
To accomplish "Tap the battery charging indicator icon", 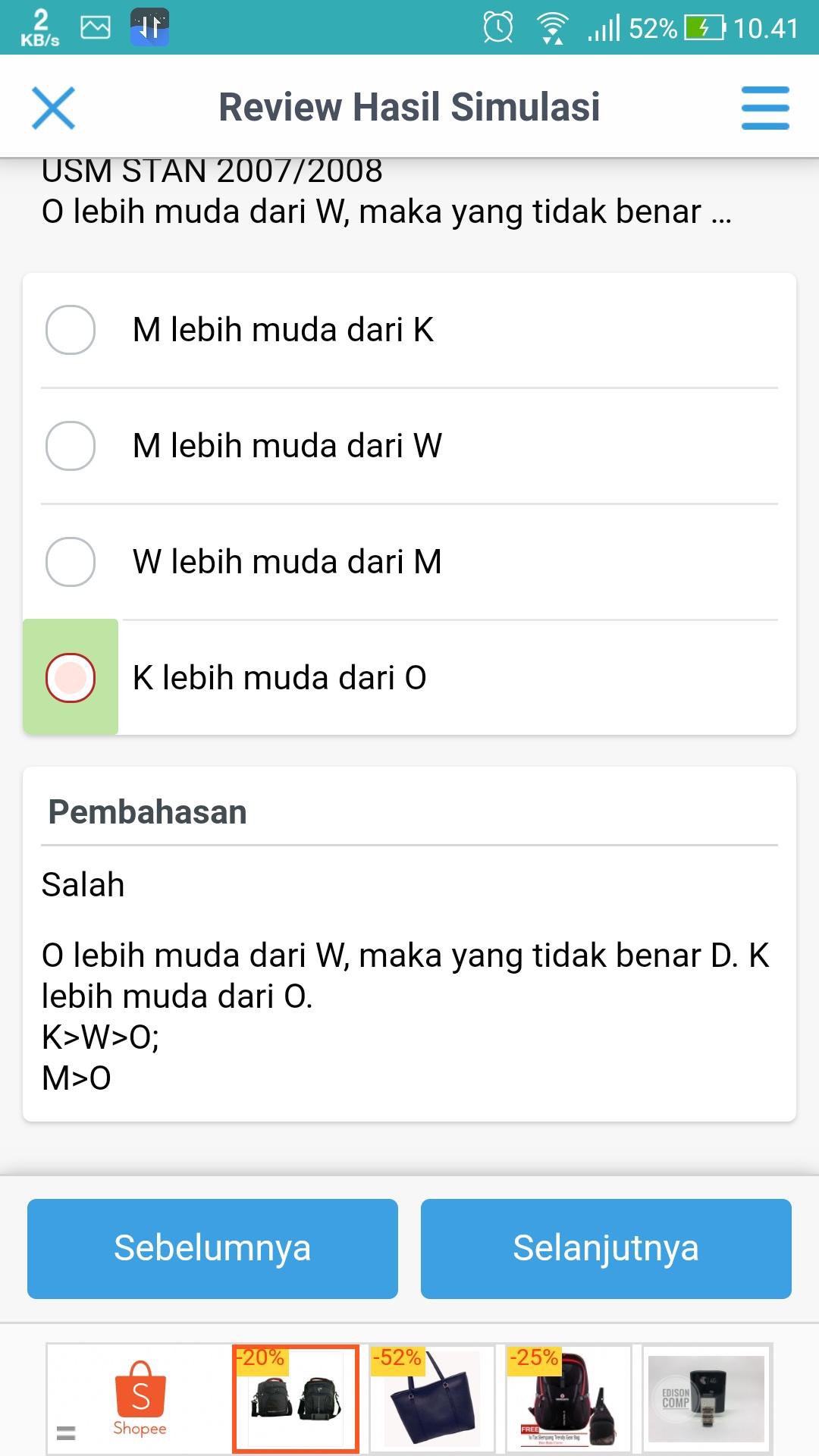I will [704, 28].
